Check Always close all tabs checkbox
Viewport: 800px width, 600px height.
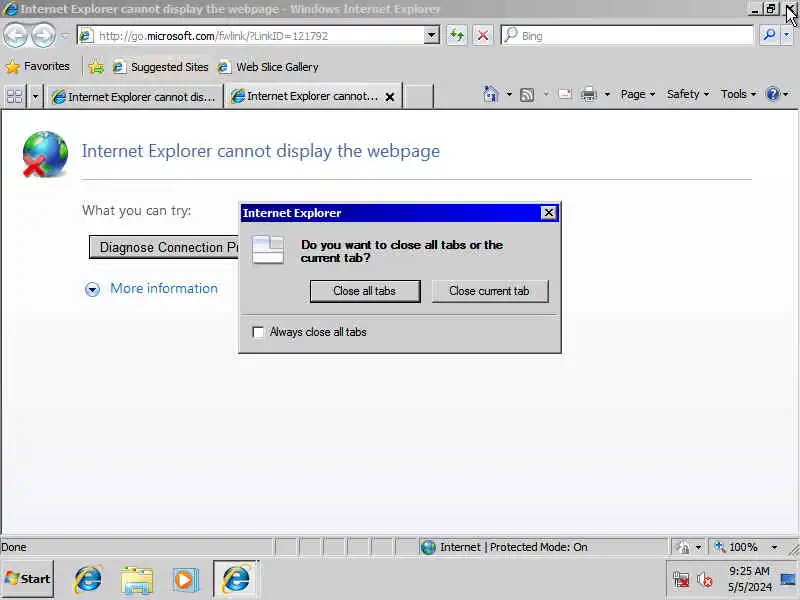[258, 332]
